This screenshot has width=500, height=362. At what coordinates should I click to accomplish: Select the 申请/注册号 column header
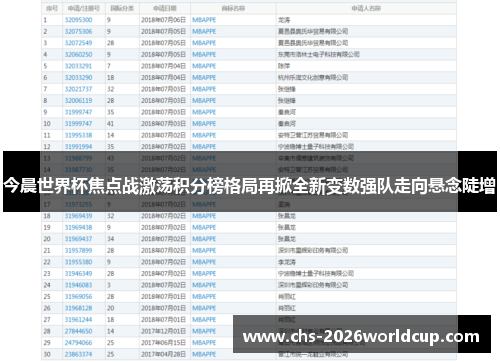[x=84, y=8]
